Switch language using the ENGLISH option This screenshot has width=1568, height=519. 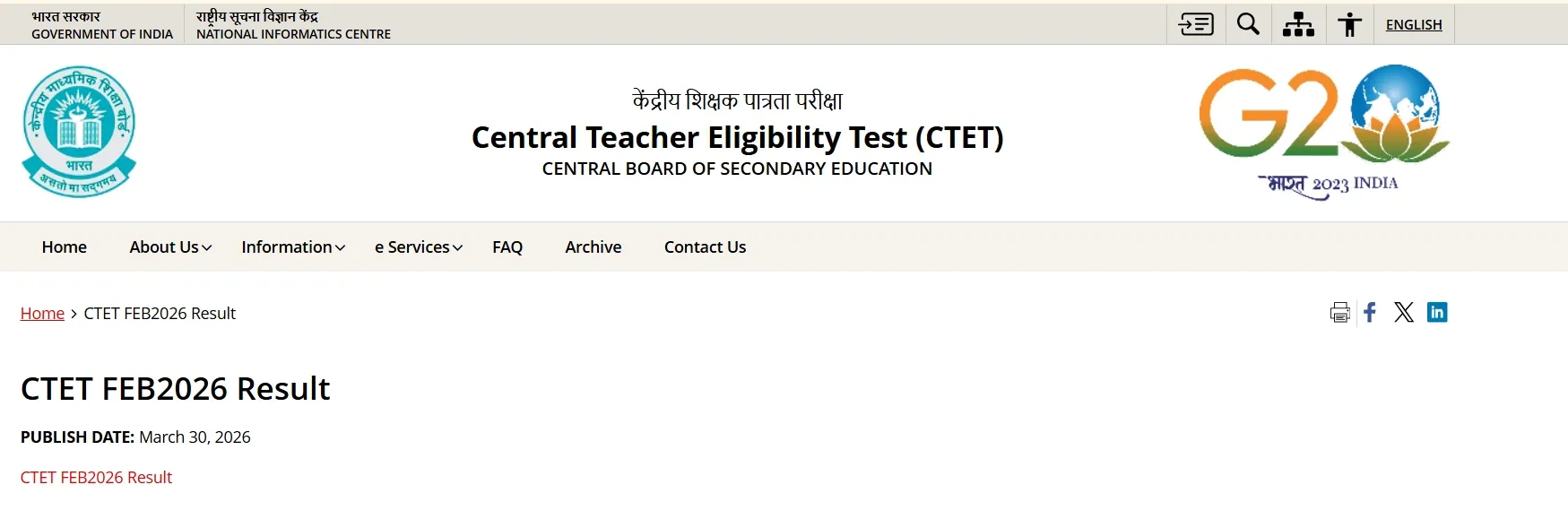click(x=1414, y=24)
